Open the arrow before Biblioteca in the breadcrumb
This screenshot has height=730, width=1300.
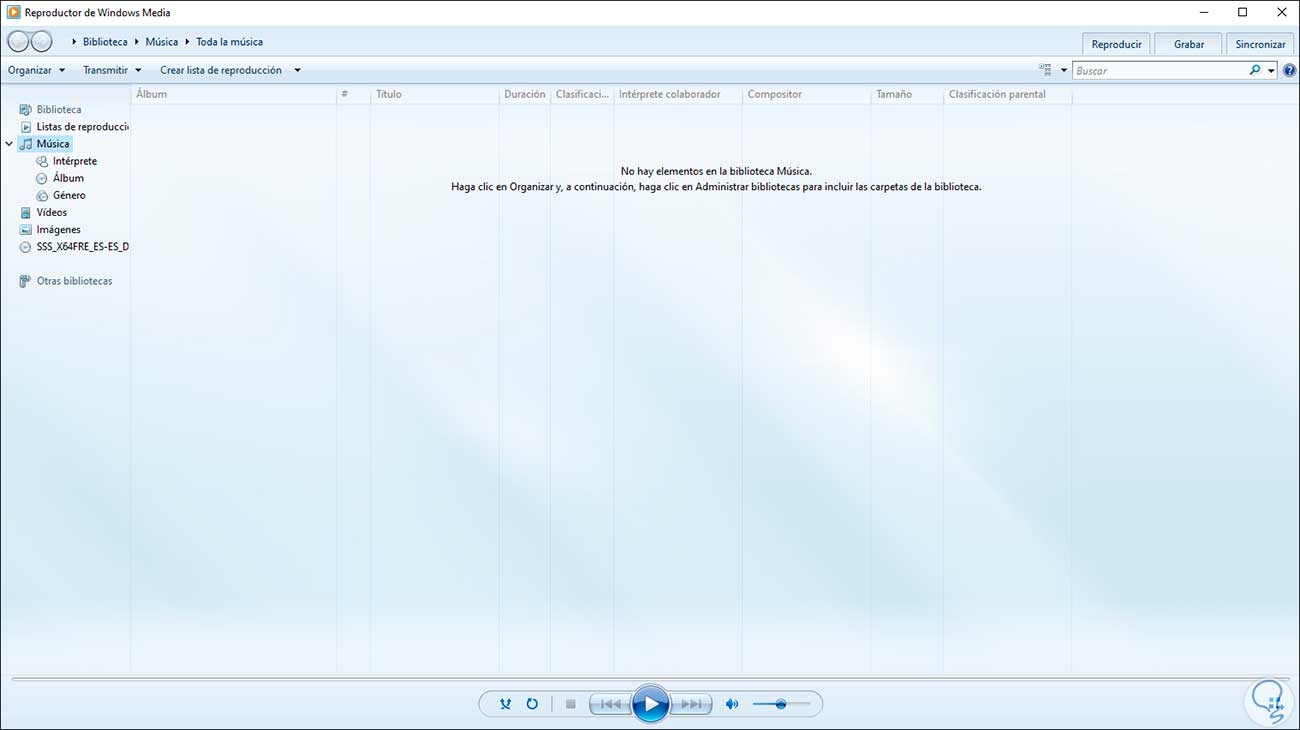(x=74, y=42)
